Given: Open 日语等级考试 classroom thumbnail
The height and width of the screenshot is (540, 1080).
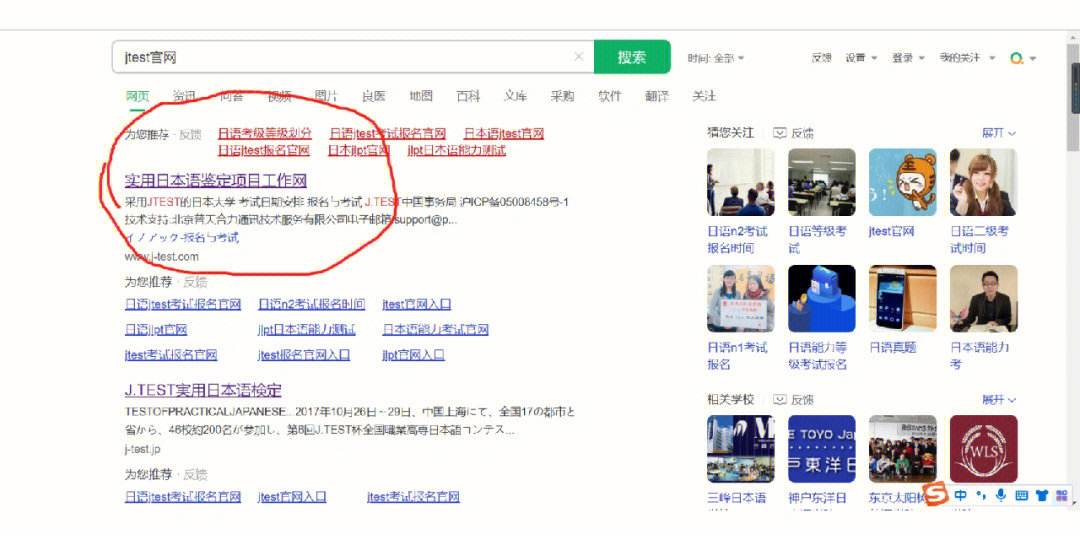Looking at the screenshot, I should coord(822,182).
